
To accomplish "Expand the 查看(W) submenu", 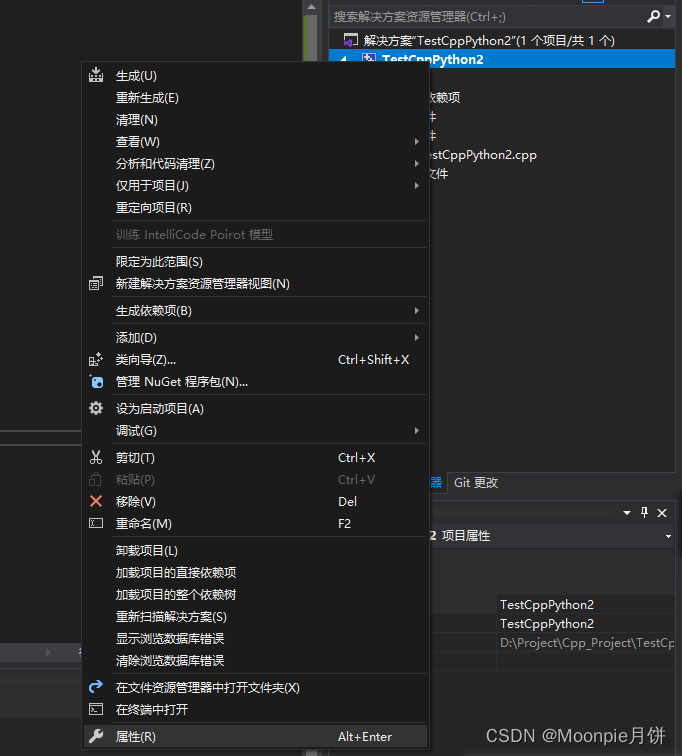I will 417,142.
